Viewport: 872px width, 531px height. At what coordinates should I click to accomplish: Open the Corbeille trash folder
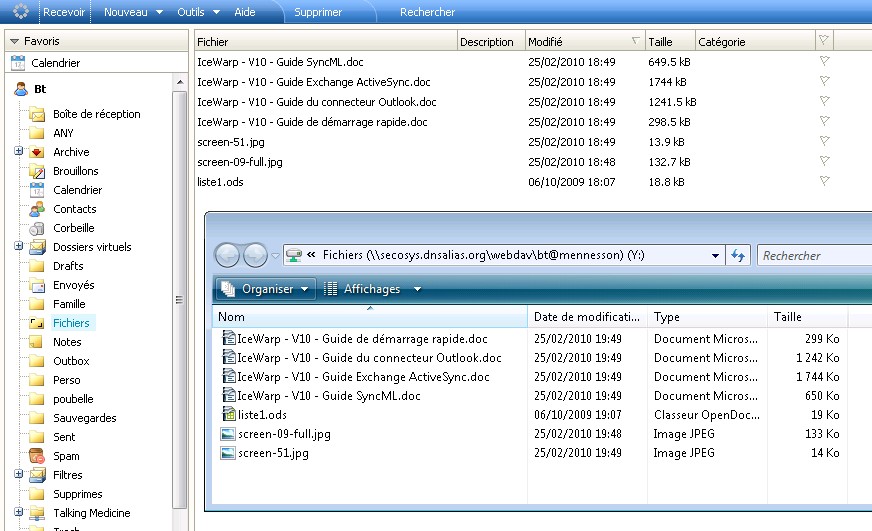pyautogui.click(x=73, y=228)
